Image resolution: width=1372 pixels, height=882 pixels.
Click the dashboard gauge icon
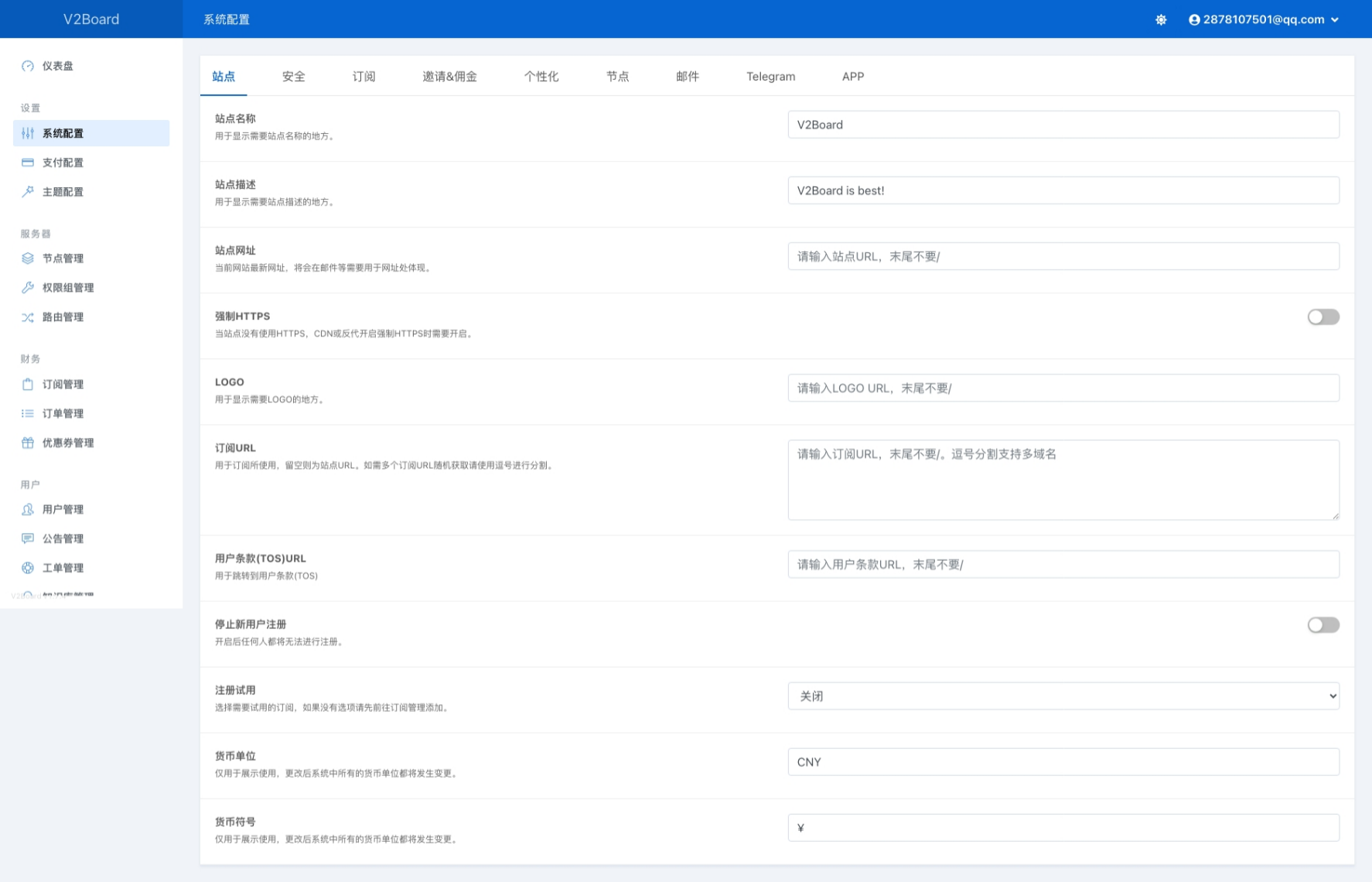[x=28, y=66]
